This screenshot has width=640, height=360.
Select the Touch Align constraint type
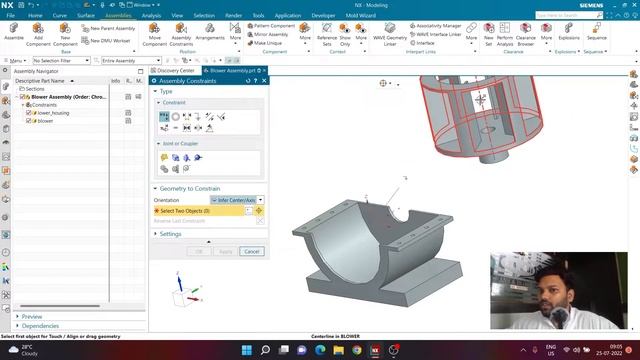(x=164, y=117)
